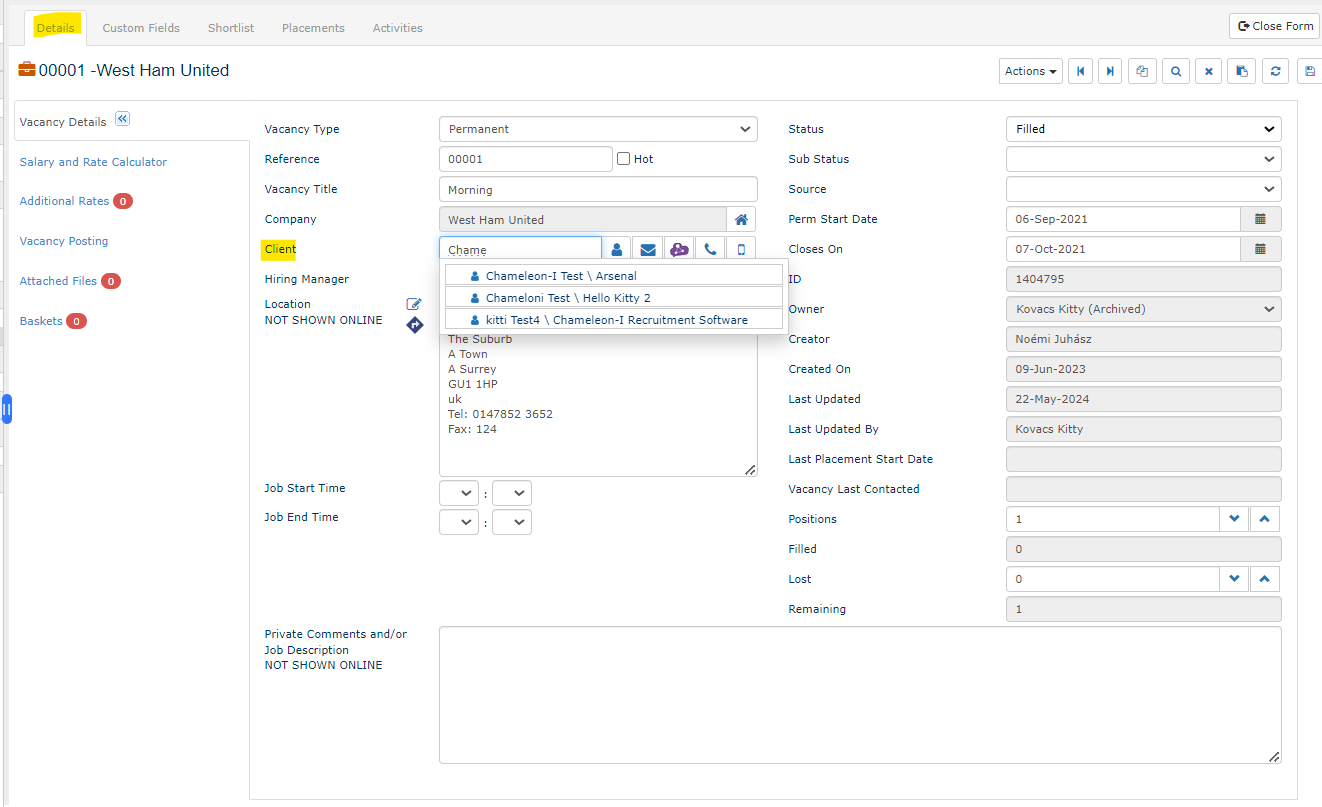Expand the Source dropdown

click(x=1143, y=189)
